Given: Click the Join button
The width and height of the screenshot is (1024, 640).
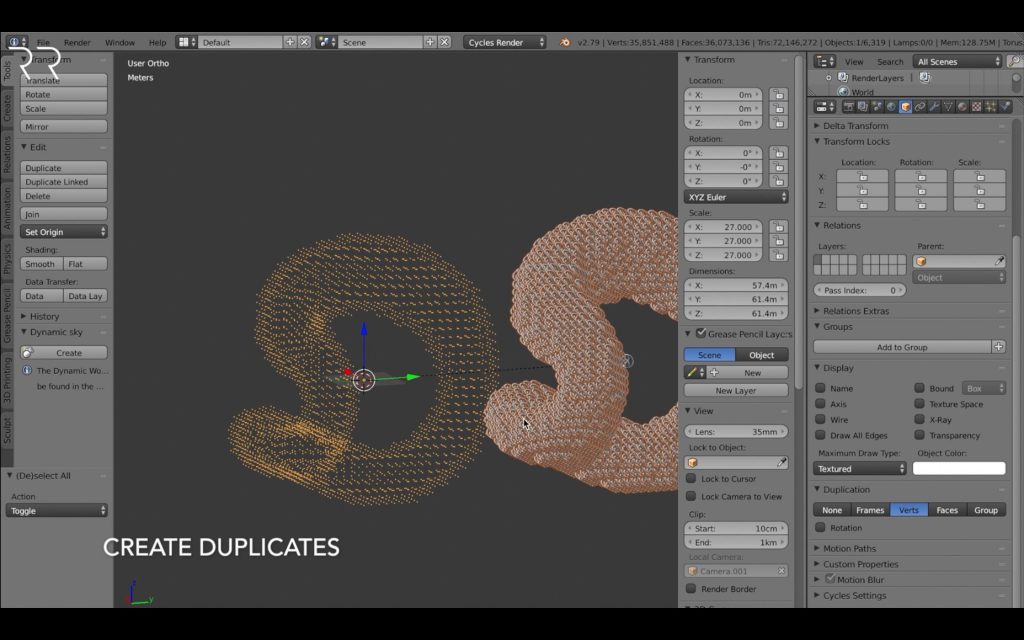Looking at the screenshot, I should click(x=64, y=214).
